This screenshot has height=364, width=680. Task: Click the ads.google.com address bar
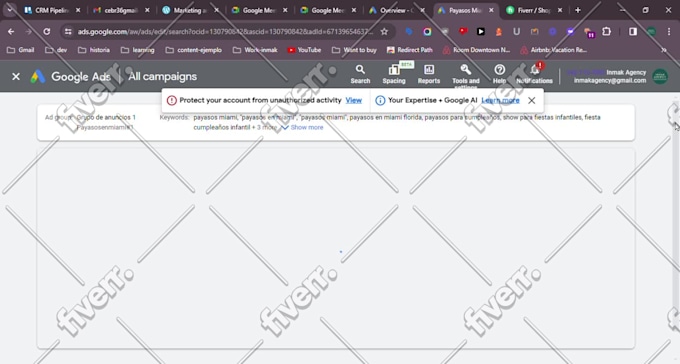225,32
